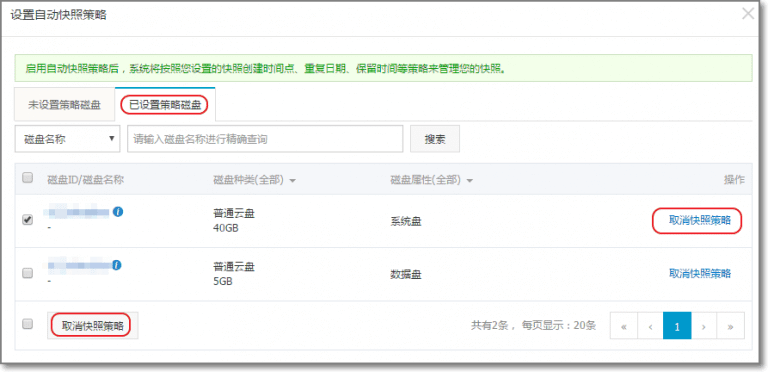
Task: Go to first page with « button
Action: [x=624, y=326]
